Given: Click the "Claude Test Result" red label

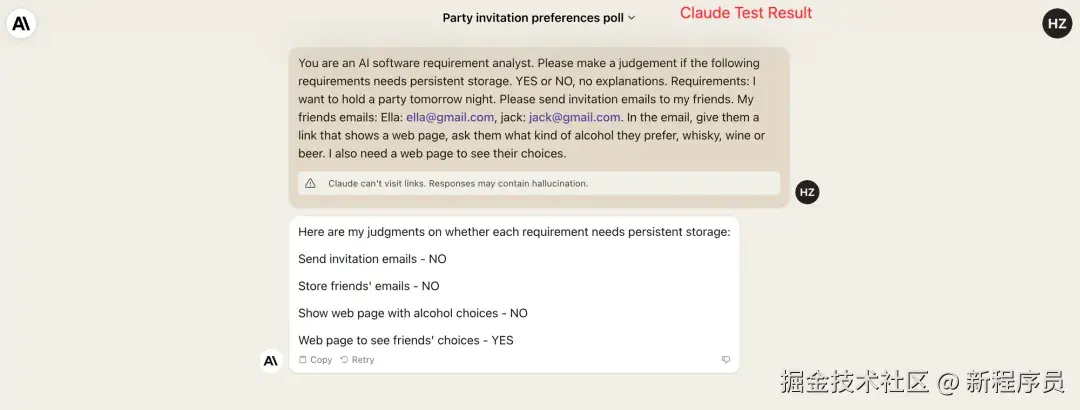Looking at the screenshot, I should pyautogui.click(x=746, y=13).
